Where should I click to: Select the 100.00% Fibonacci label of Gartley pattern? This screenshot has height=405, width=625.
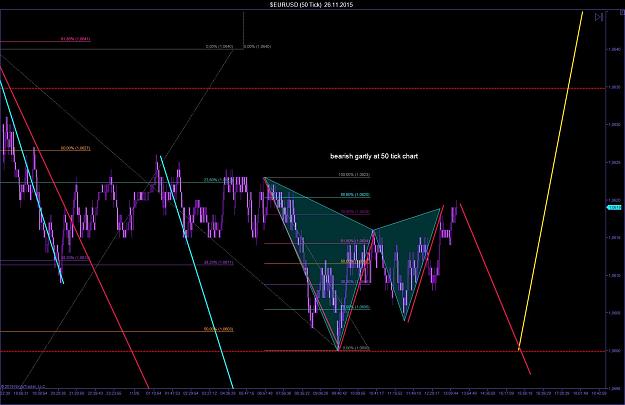[x=354, y=175]
